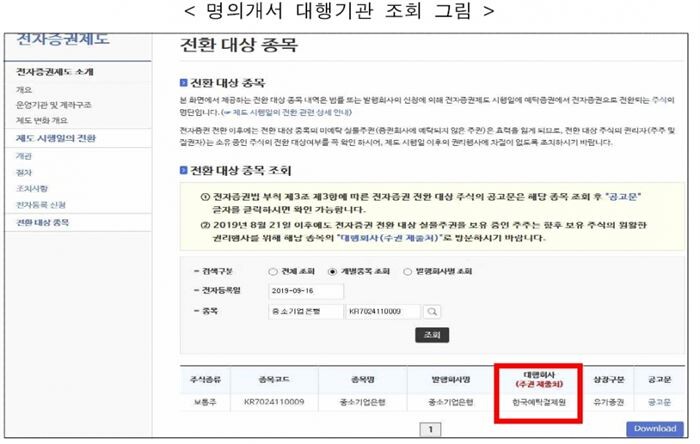Click the 한국예탁결제원 cell in the table
Screen dimensions: 700x444
539,402
